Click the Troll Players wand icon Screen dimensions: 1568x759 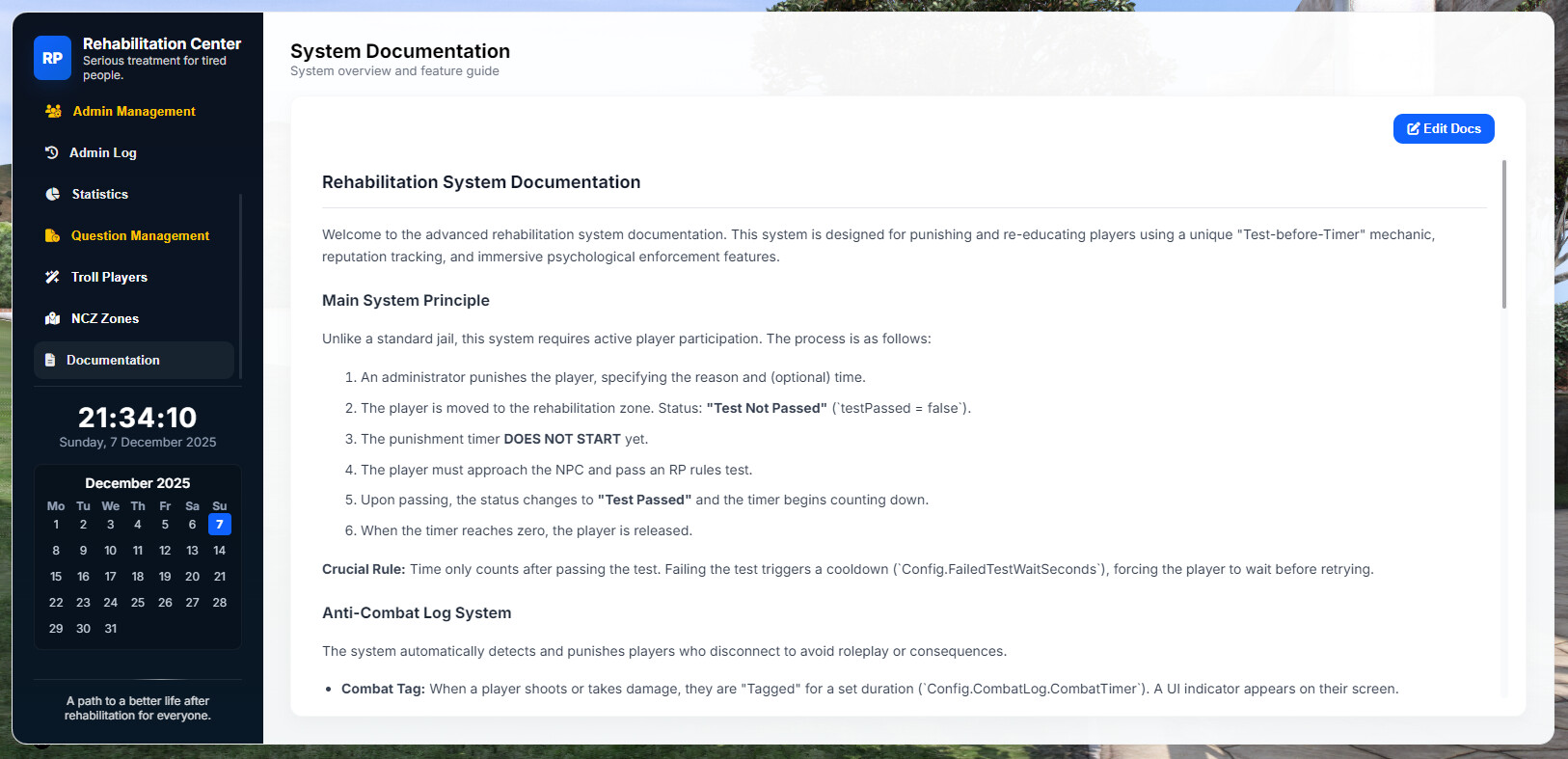tap(52, 278)
